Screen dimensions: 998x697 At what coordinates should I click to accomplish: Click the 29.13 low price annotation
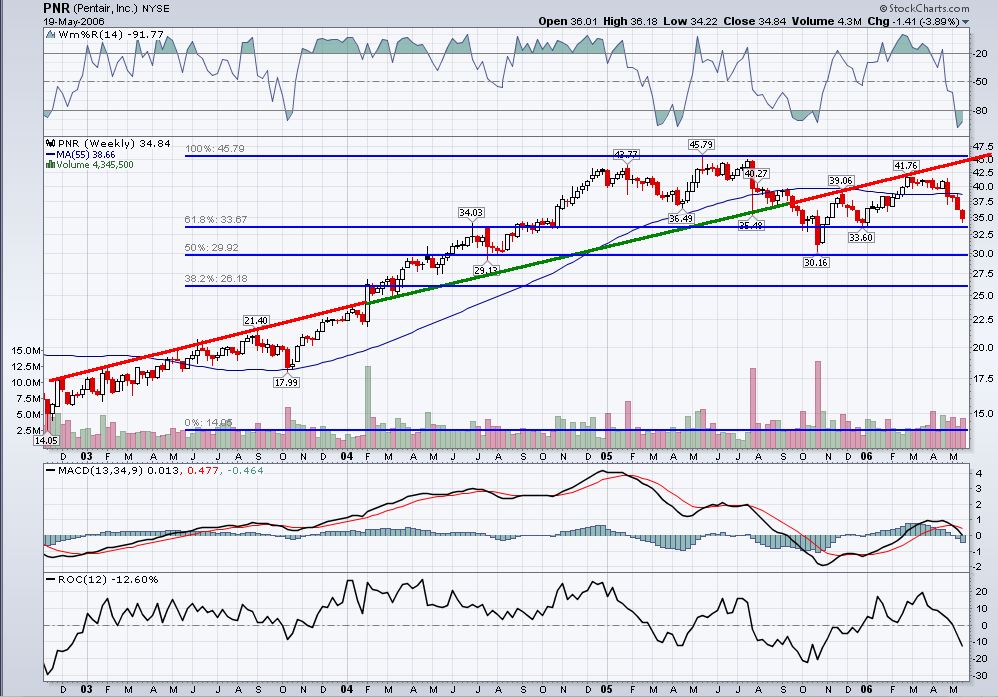[486, 271]
